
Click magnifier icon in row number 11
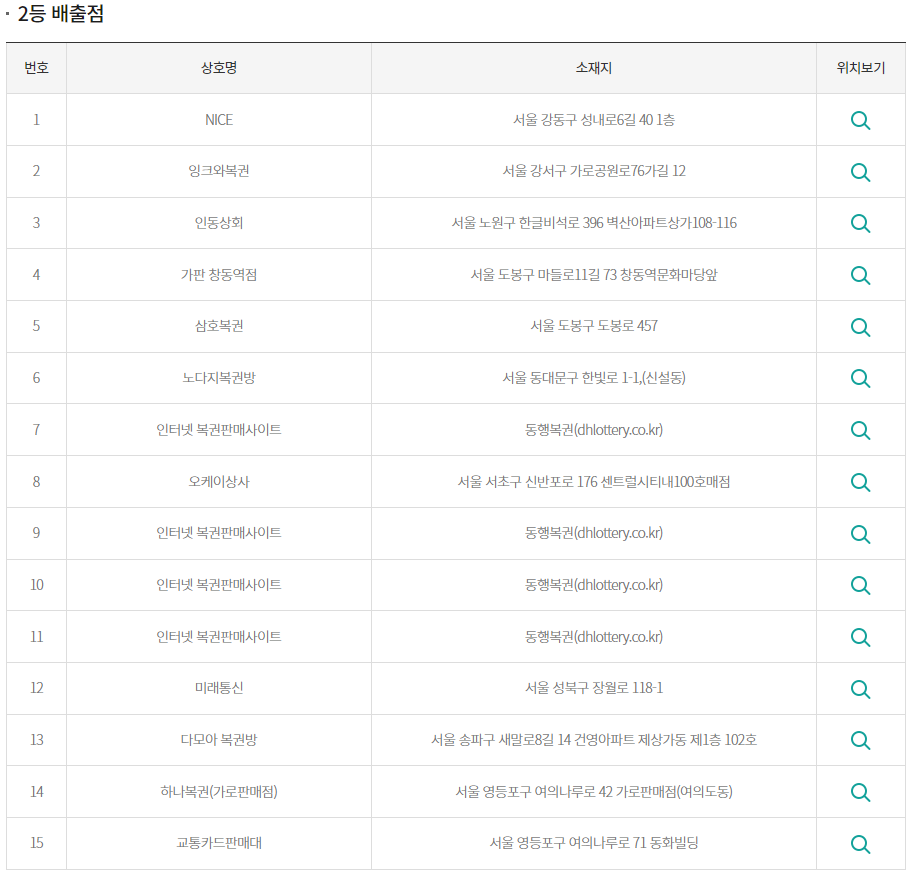(x=860, y=637)
